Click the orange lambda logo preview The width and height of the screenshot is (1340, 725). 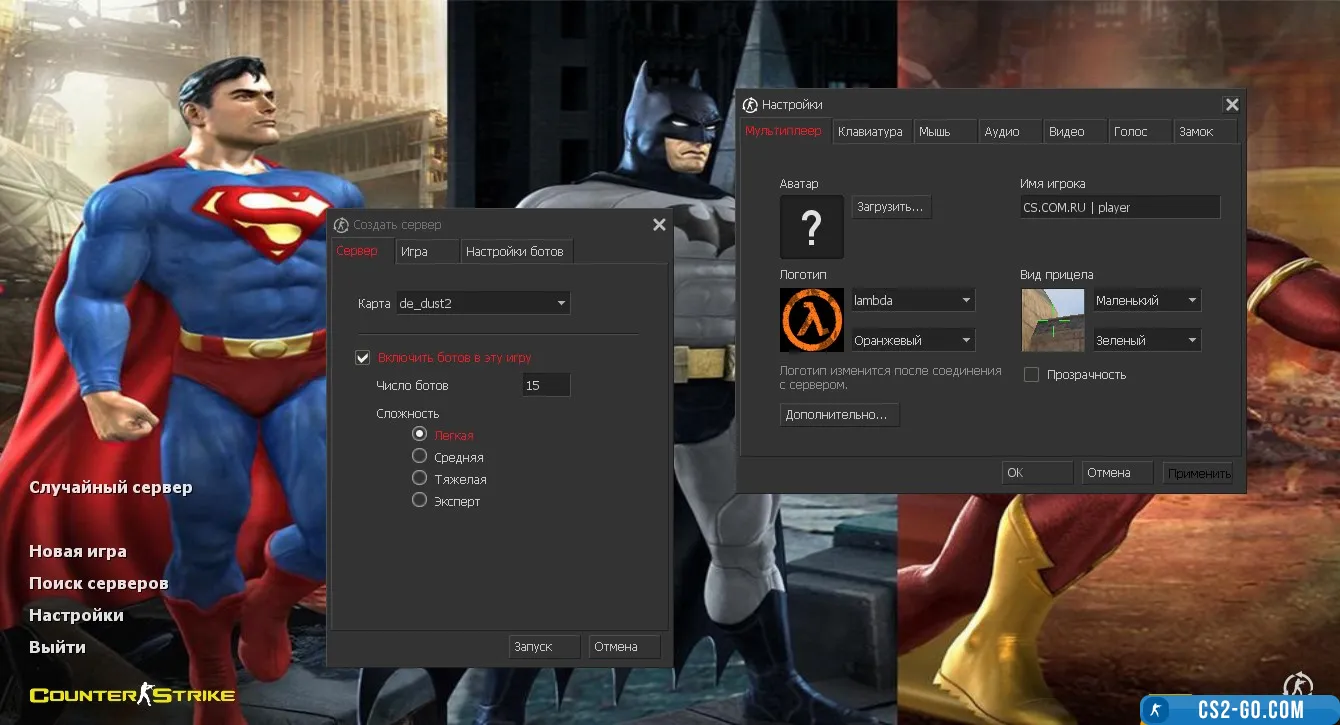pyautogui.click(x=811, y=320)
